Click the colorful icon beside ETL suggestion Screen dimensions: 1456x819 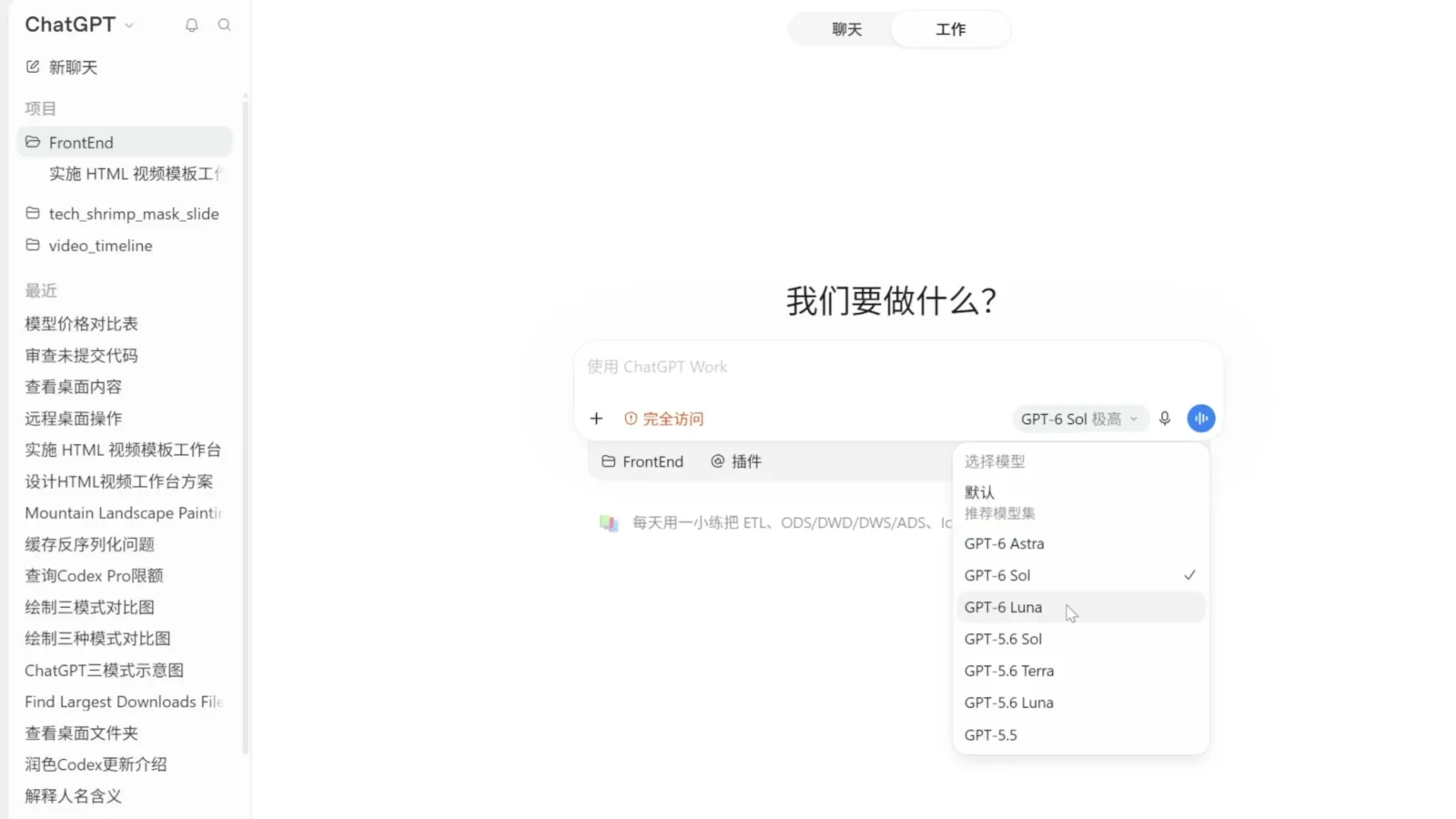point(609,523)
